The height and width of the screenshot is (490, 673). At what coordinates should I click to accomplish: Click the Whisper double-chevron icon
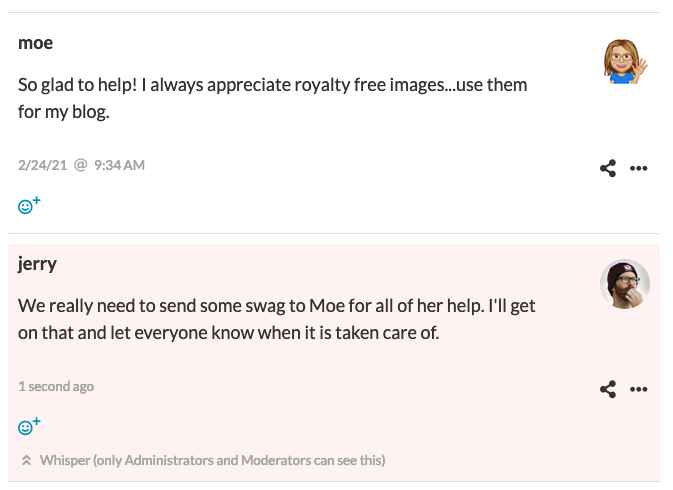26,460
